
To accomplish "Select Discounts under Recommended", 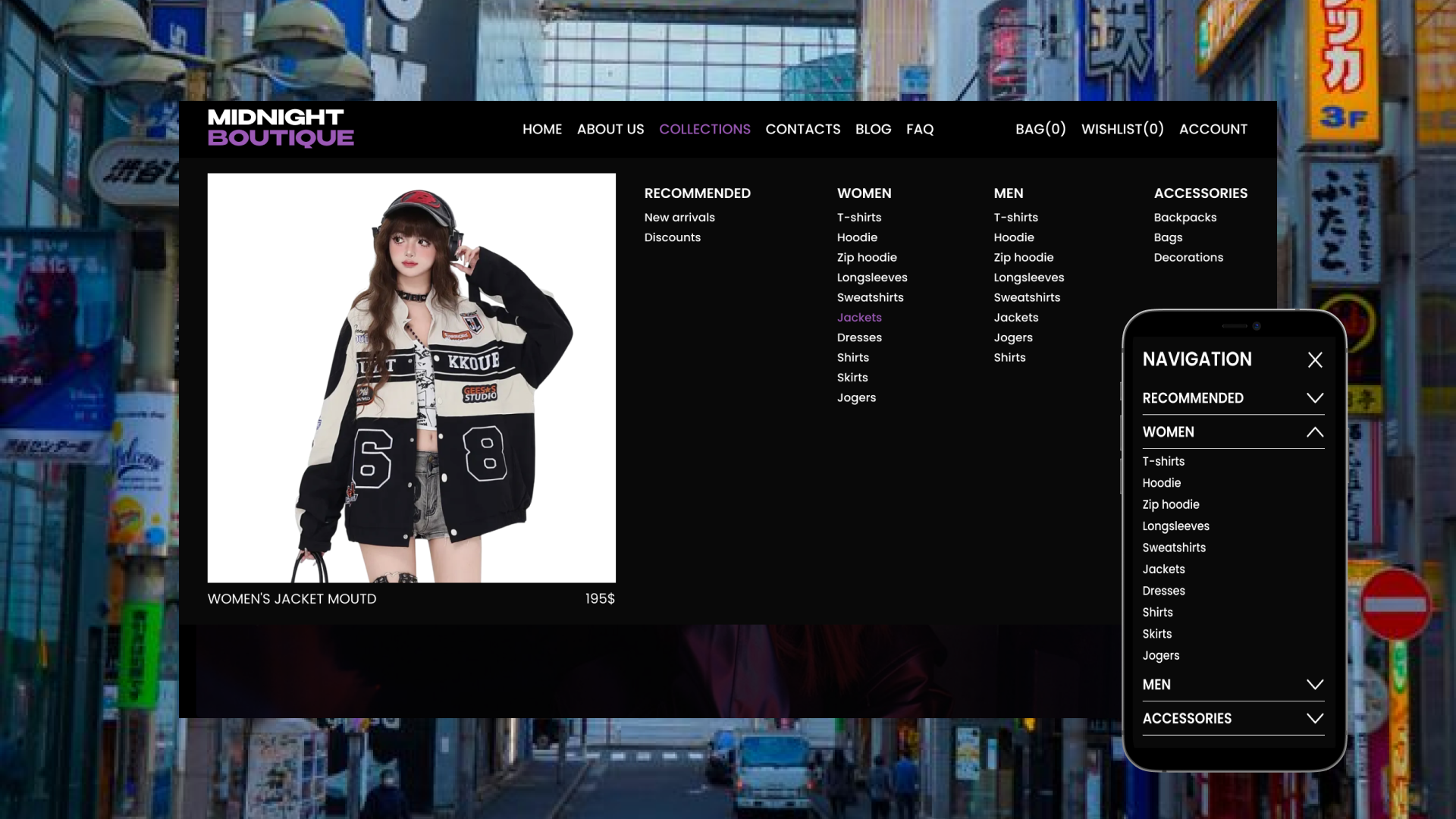I will [673, 237].
